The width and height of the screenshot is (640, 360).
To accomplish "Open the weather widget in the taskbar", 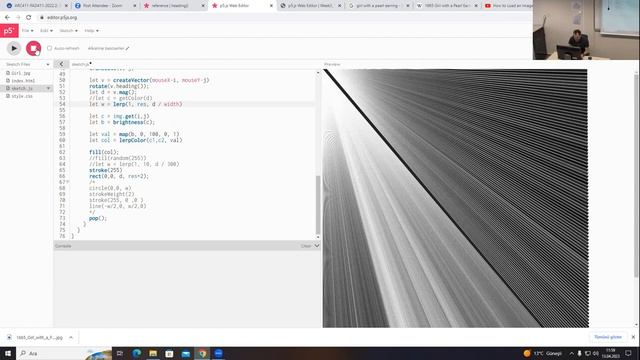I will 542,353.
